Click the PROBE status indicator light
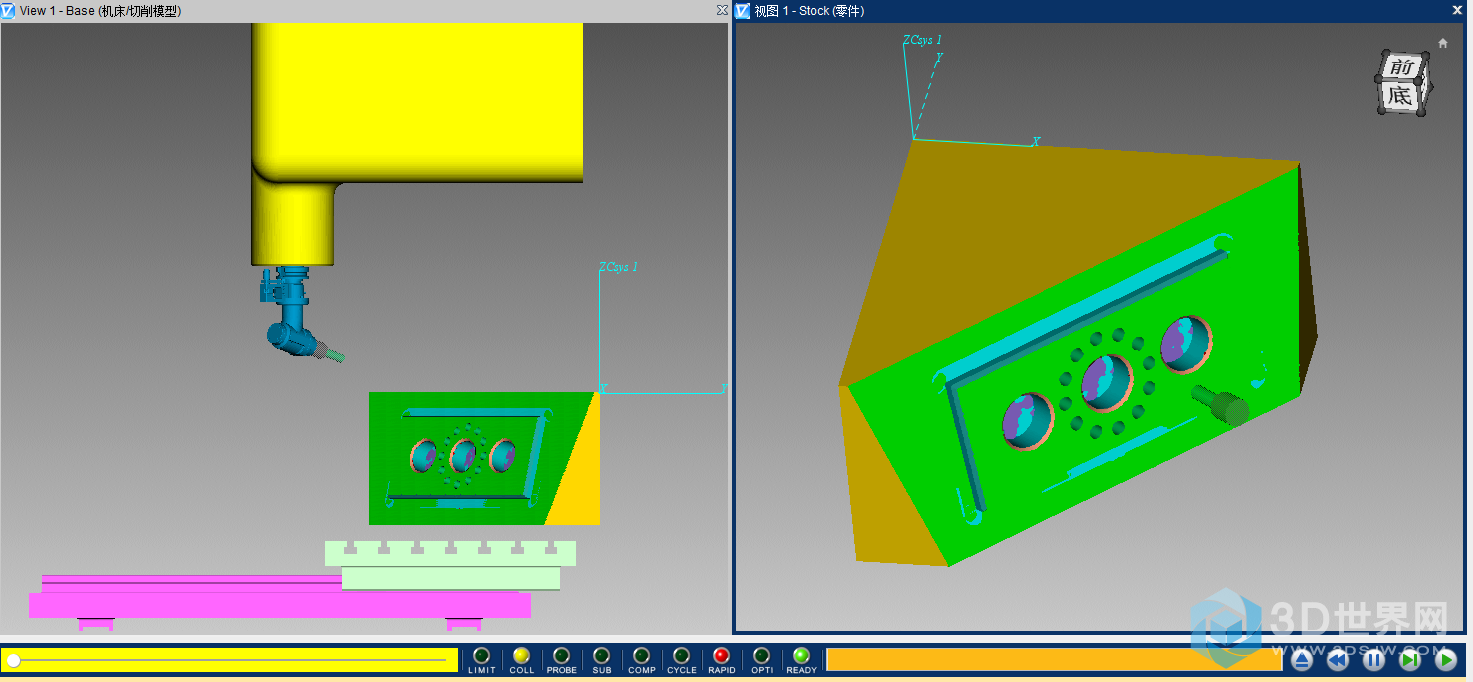This screenshot has height=682, width=1473. click(x=561, y=656)
